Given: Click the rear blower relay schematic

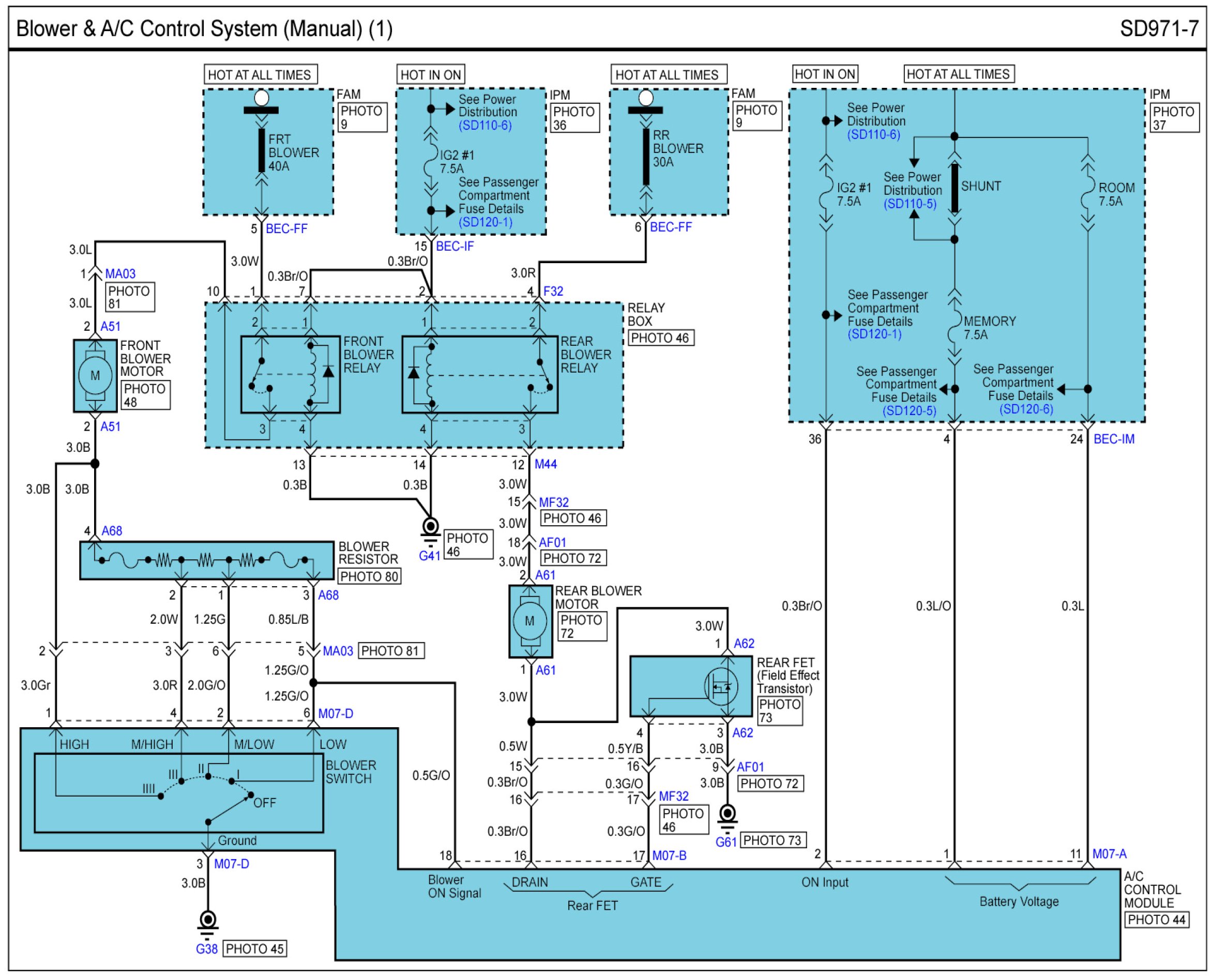Looking at the screenshot, I should 480,375.
